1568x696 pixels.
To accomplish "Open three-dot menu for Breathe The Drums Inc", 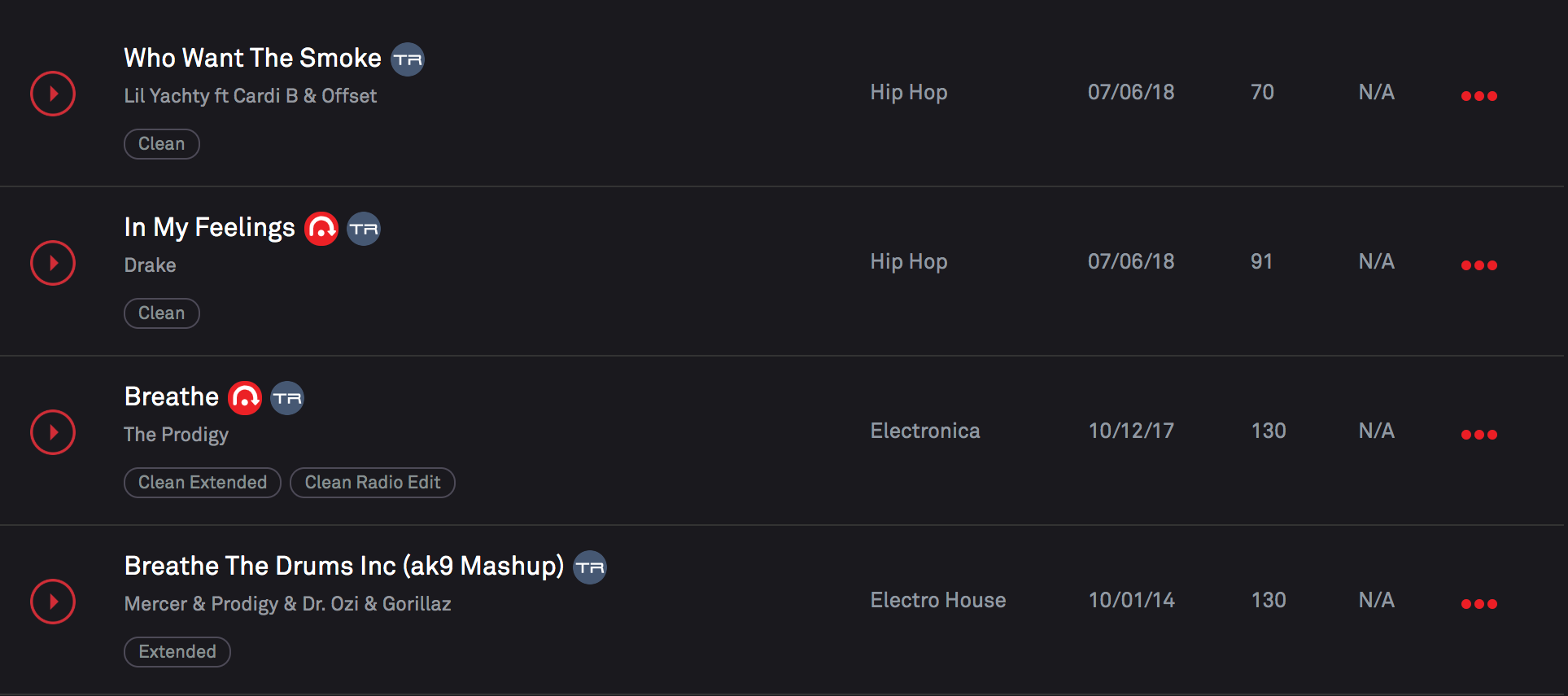I will 1478,604.
